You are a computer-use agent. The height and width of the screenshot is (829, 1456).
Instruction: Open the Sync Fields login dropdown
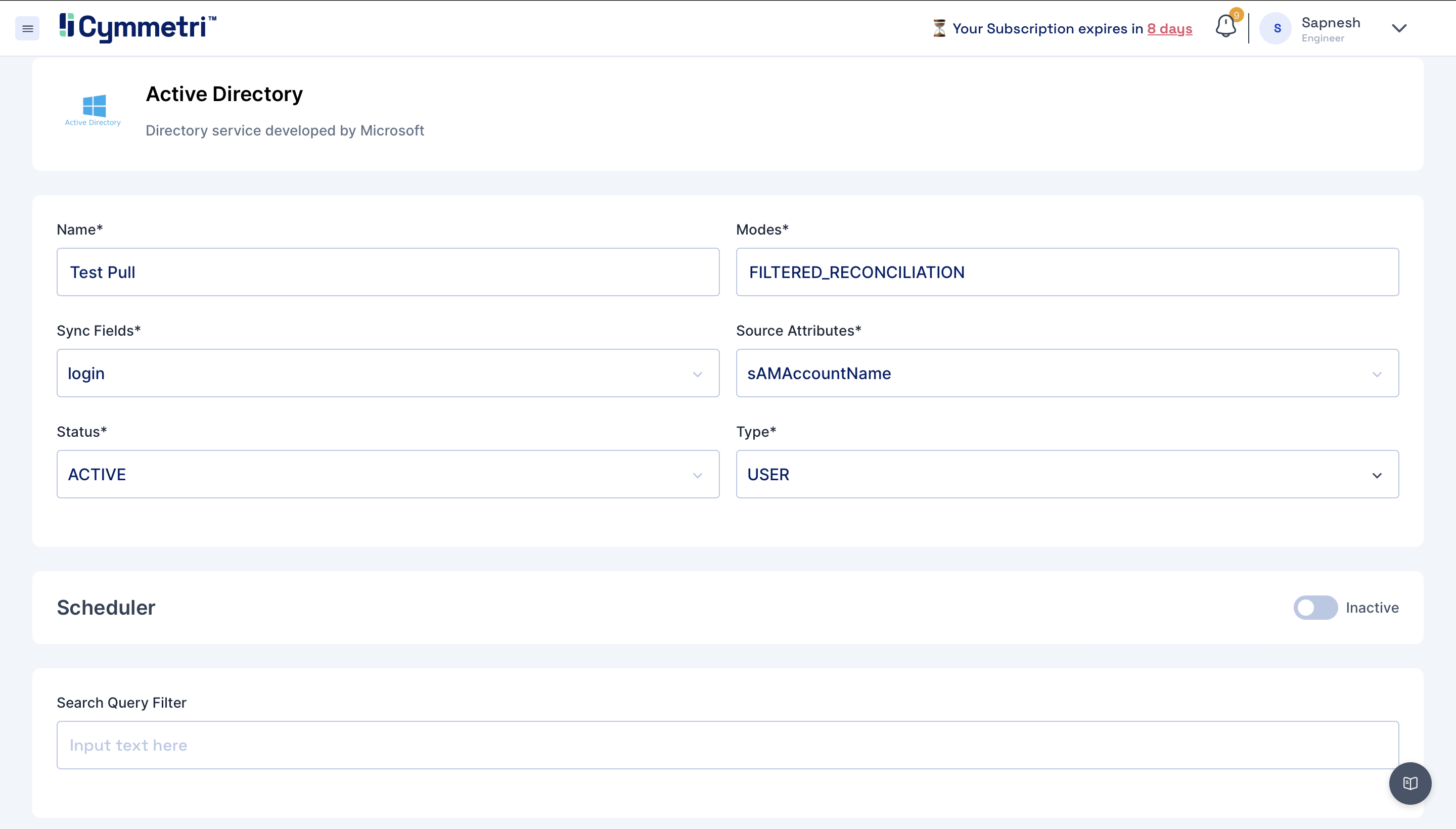(387, 374)
